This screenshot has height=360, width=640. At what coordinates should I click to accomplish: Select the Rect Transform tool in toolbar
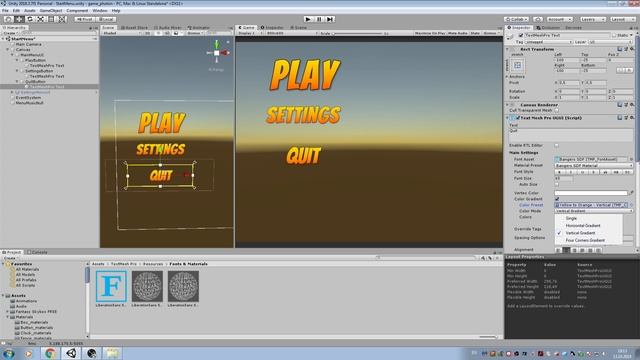[x=51, y=19]
